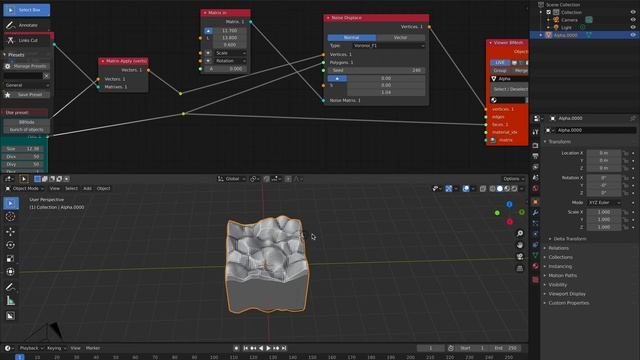Toggle visibility eye of Collection

coord(633,12)
